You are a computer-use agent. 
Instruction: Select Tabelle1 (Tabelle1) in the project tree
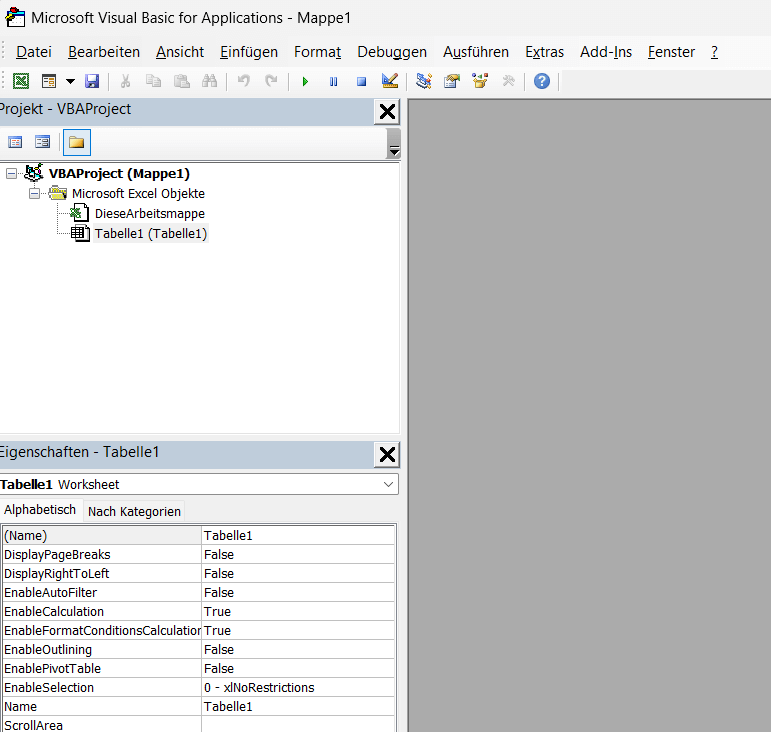[151, 234]
